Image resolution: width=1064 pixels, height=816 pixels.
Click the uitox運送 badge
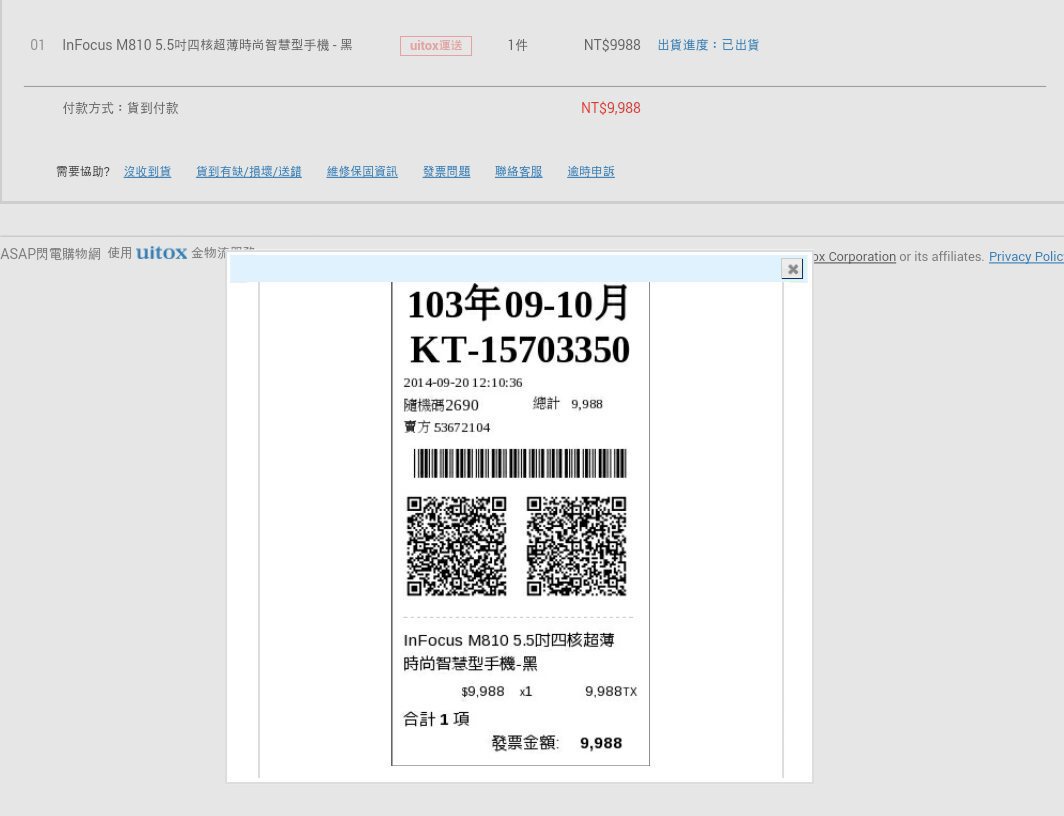pos(436,45)
